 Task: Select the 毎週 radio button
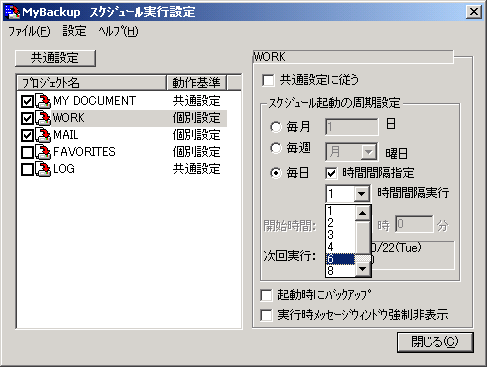pyautogui.click(x=276, y=148)
